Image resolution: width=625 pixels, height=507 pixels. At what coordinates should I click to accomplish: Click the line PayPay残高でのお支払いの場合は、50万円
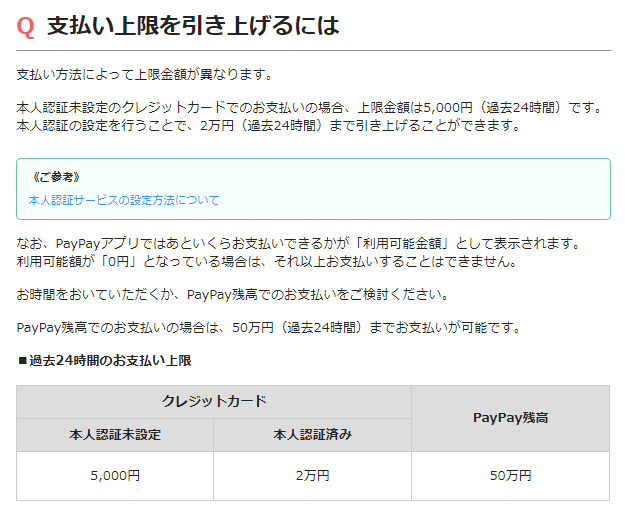pyautogui.click(x=269, y=328)
